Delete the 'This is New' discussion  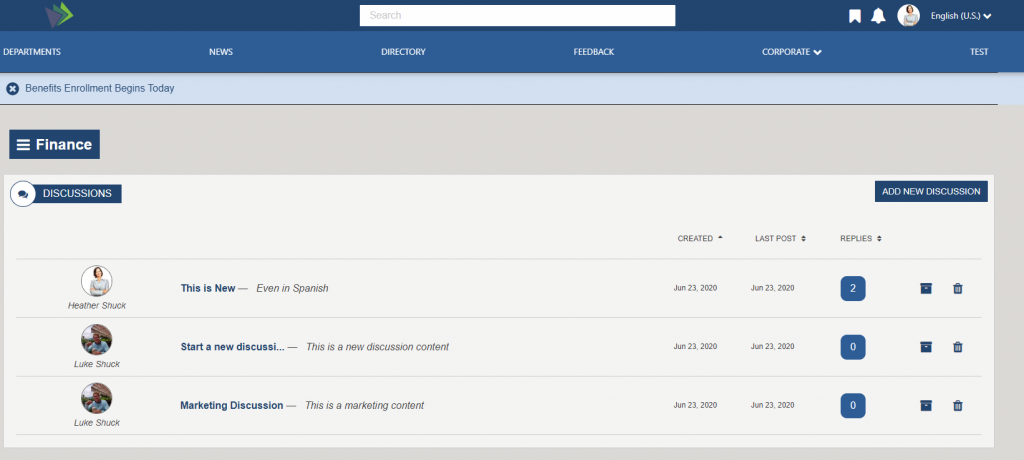957,289
